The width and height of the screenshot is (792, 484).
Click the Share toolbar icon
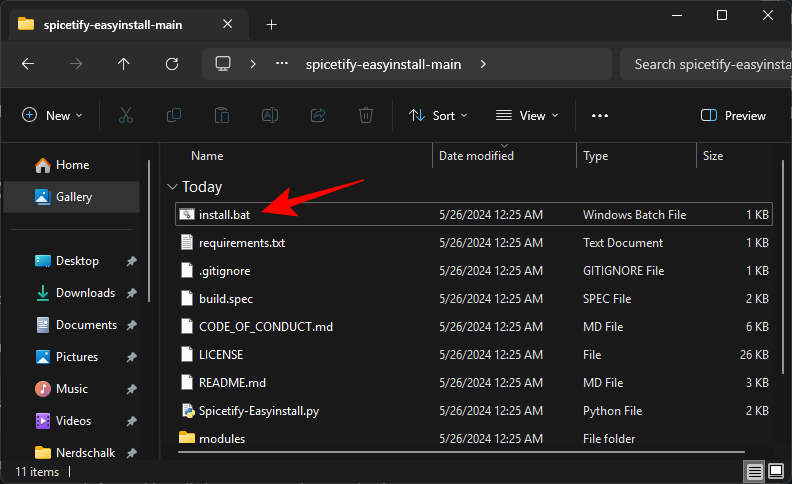318,115
